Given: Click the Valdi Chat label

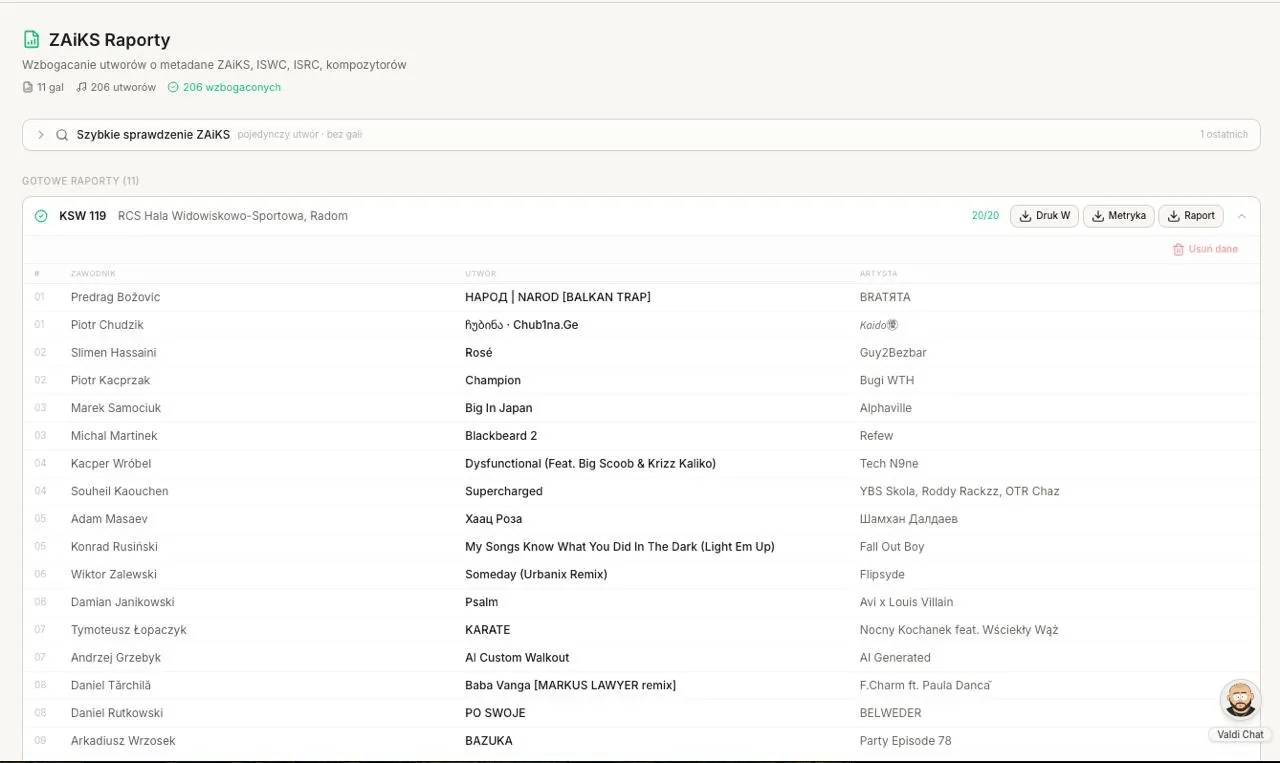Looking at the screenshot, I should coord(1241,735).
